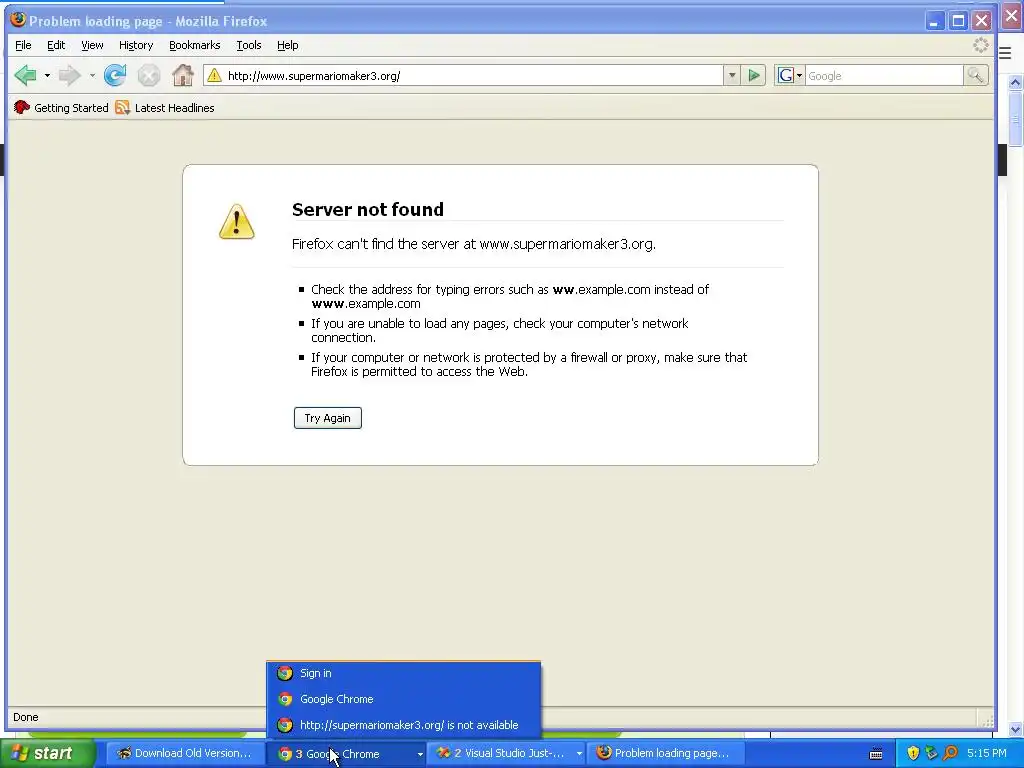
Task: Select the Google Chrome window entry in popup
Action: coord(404,699)
